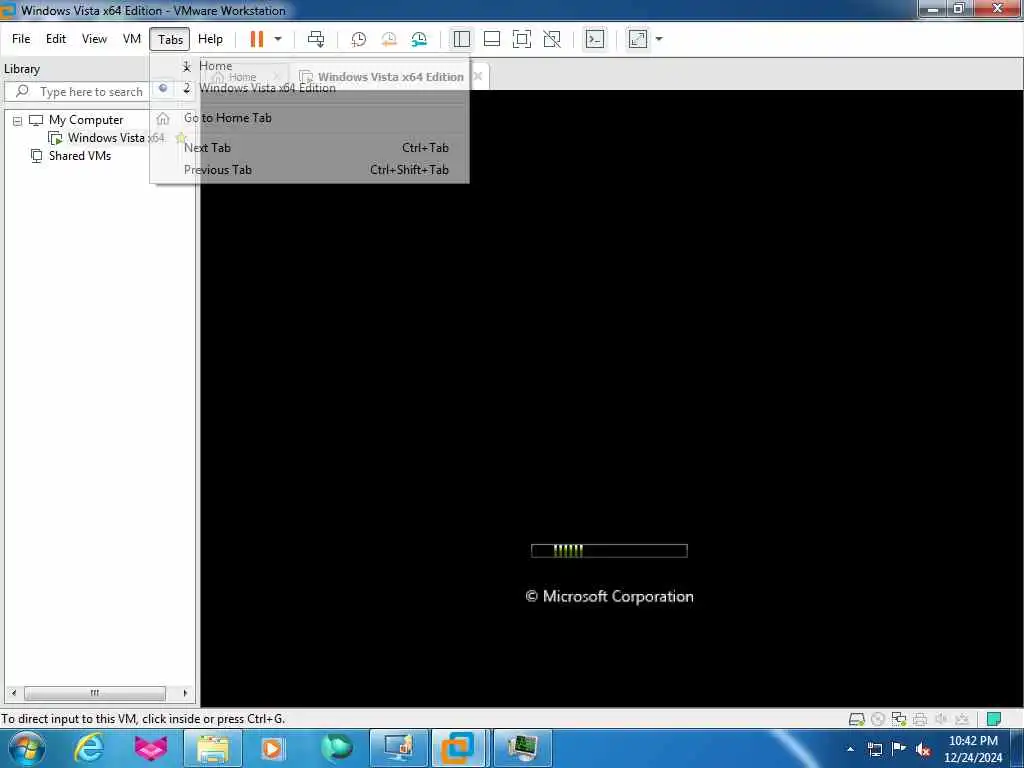
Task: Open the File menu
Action: [21, 39]
